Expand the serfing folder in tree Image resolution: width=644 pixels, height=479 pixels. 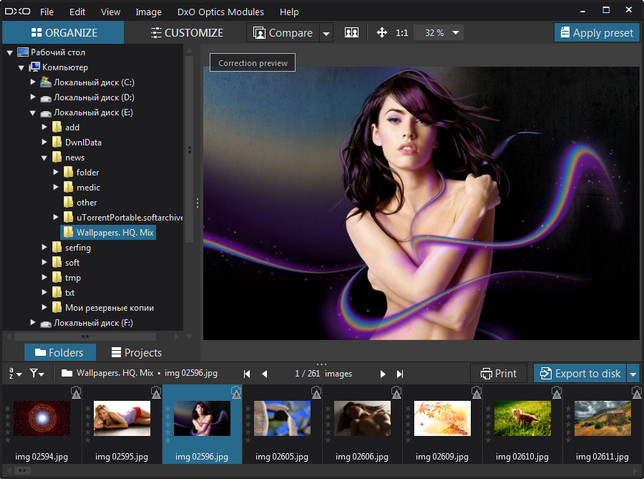(45, 247)
